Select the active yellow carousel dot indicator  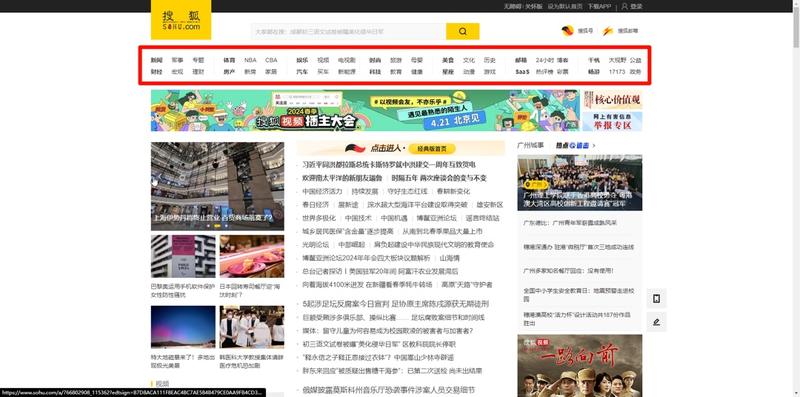click(x=218, y=226)
